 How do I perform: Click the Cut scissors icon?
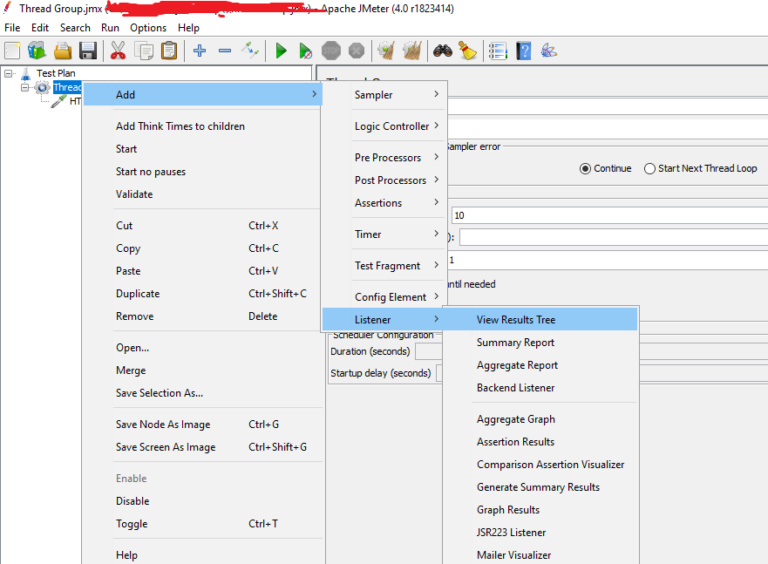point(118,50)
